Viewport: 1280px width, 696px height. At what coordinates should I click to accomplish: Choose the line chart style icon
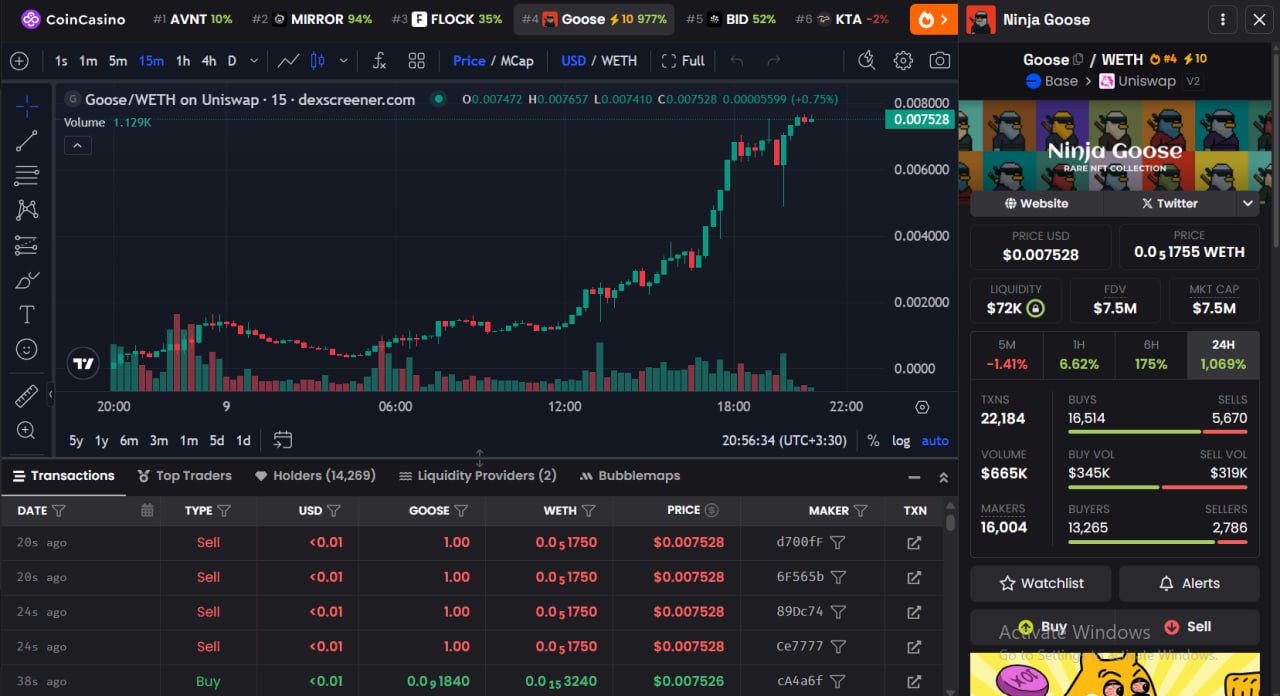tap(288, 61)
